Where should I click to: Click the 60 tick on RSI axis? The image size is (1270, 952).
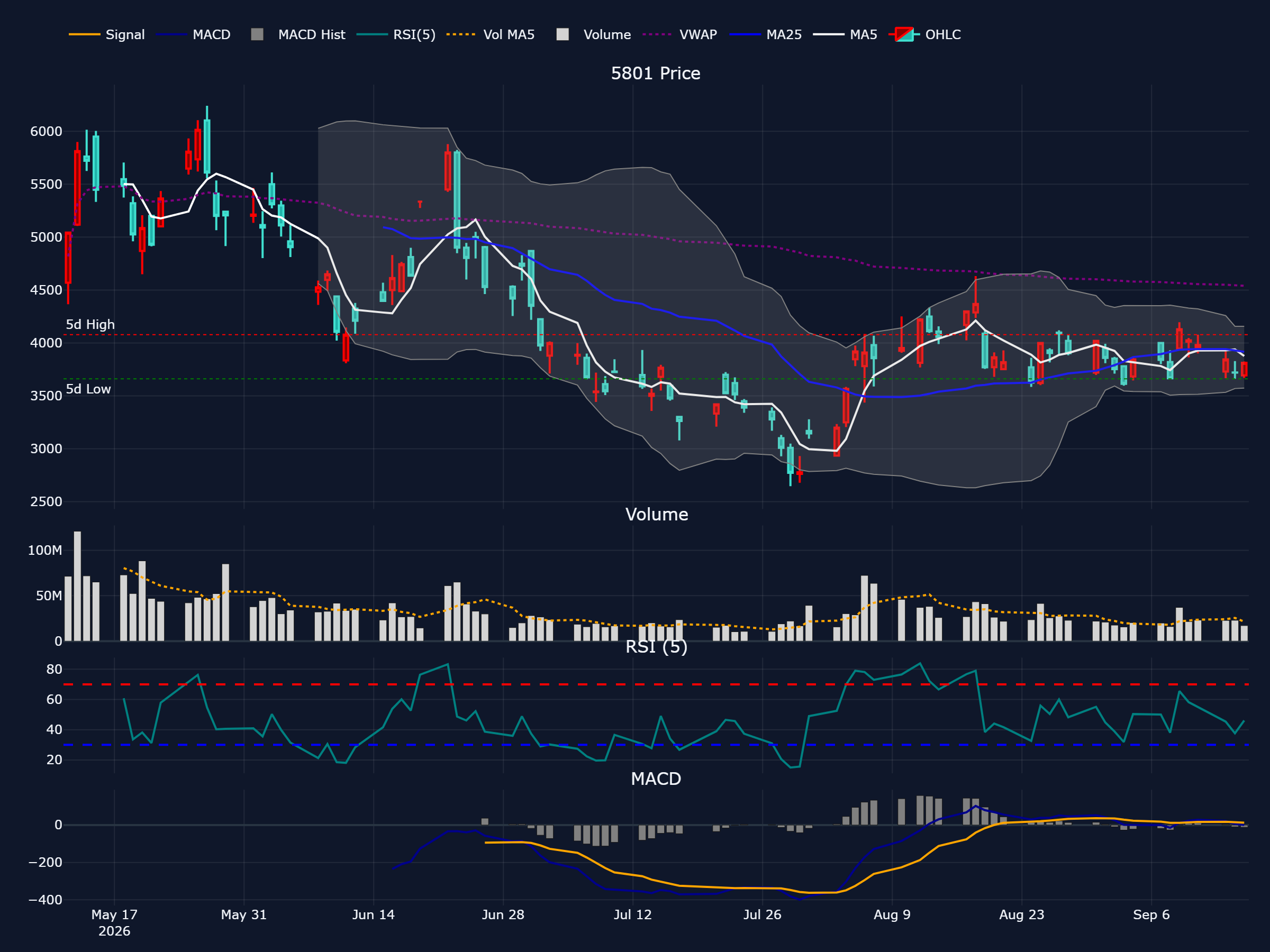[x=54, y=700]
